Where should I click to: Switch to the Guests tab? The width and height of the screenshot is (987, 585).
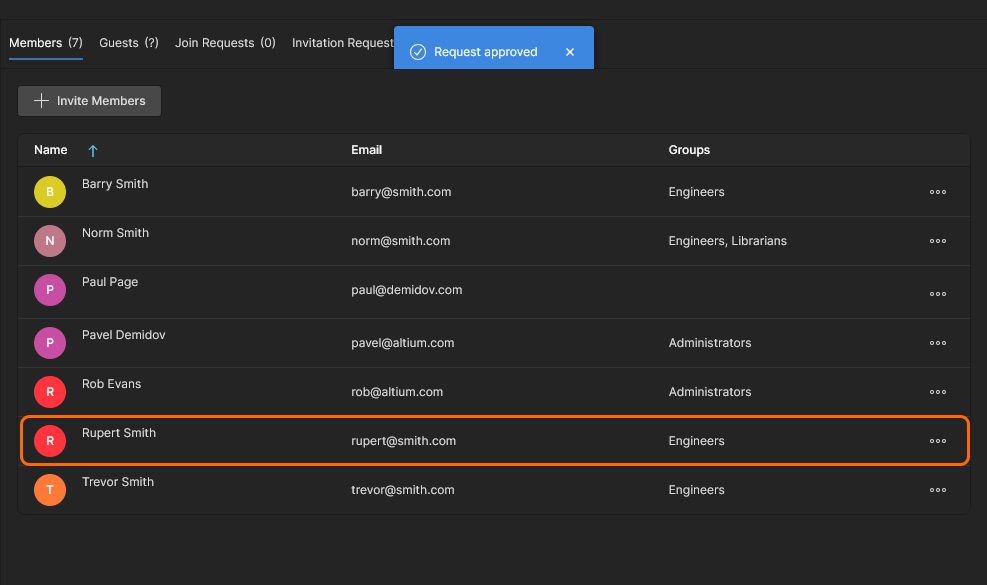(128, 43)
